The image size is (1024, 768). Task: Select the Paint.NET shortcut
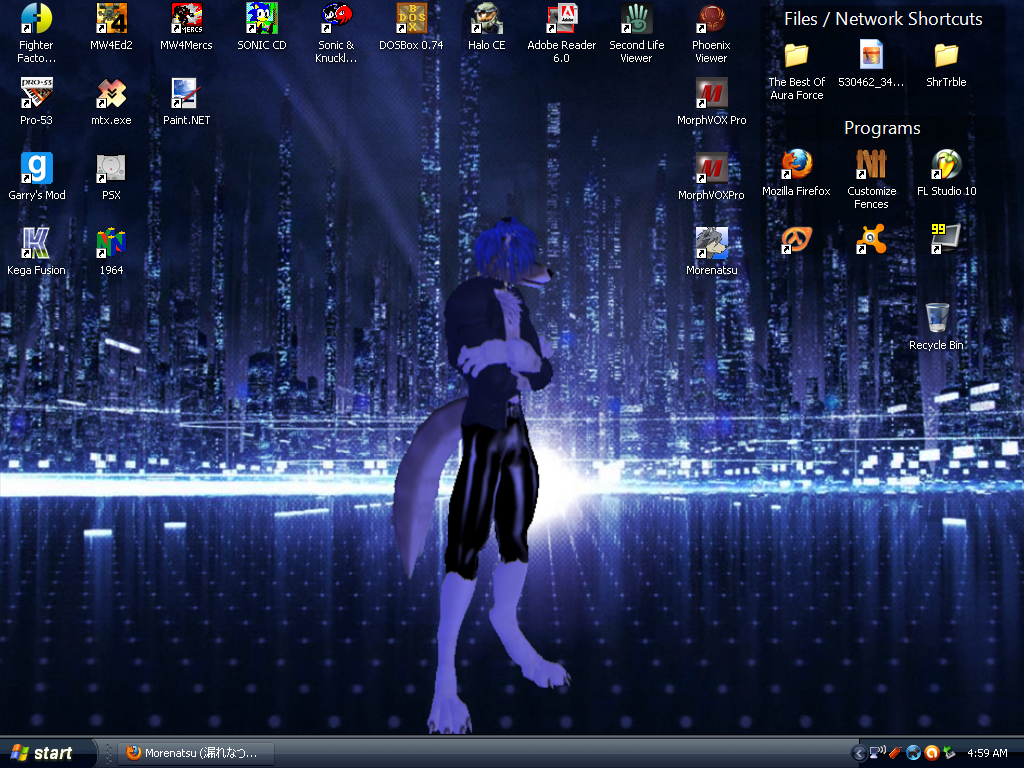(x=186, y=94)
